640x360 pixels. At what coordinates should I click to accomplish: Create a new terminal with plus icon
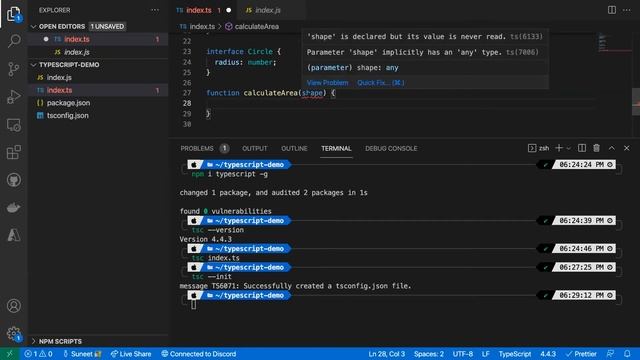559,148
